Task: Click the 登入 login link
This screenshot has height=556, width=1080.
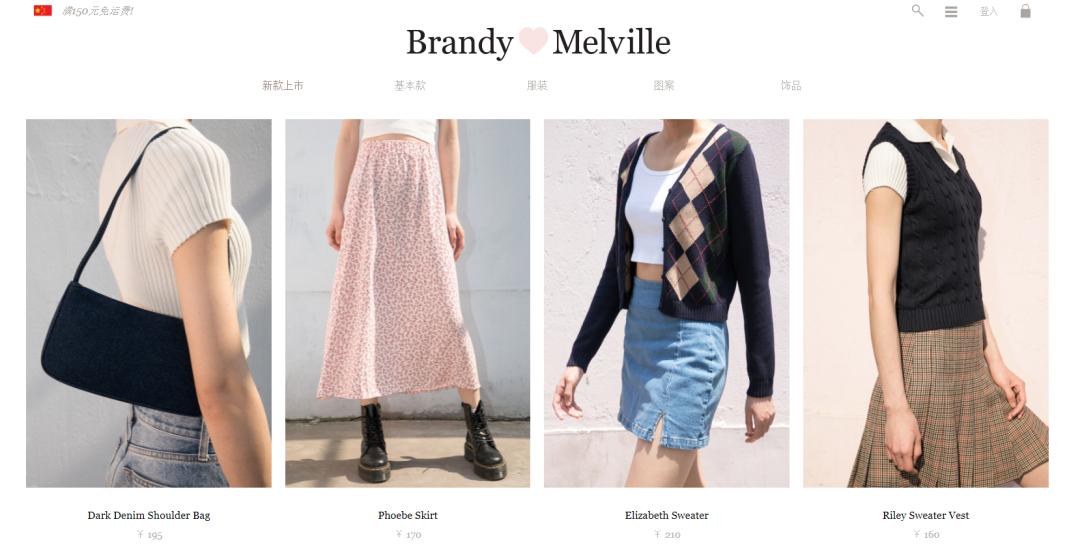Action: tap(988, 12)
